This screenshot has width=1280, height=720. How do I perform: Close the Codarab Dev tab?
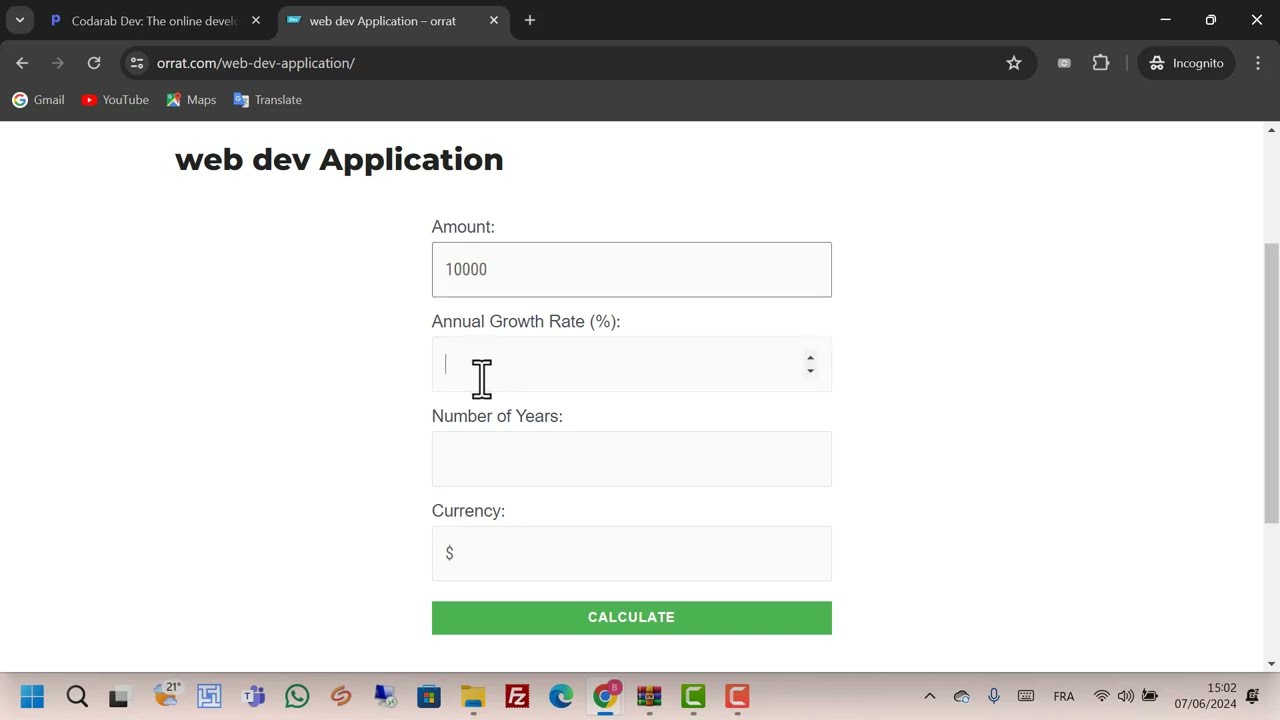pyautogui.click(x=256, y=20)
